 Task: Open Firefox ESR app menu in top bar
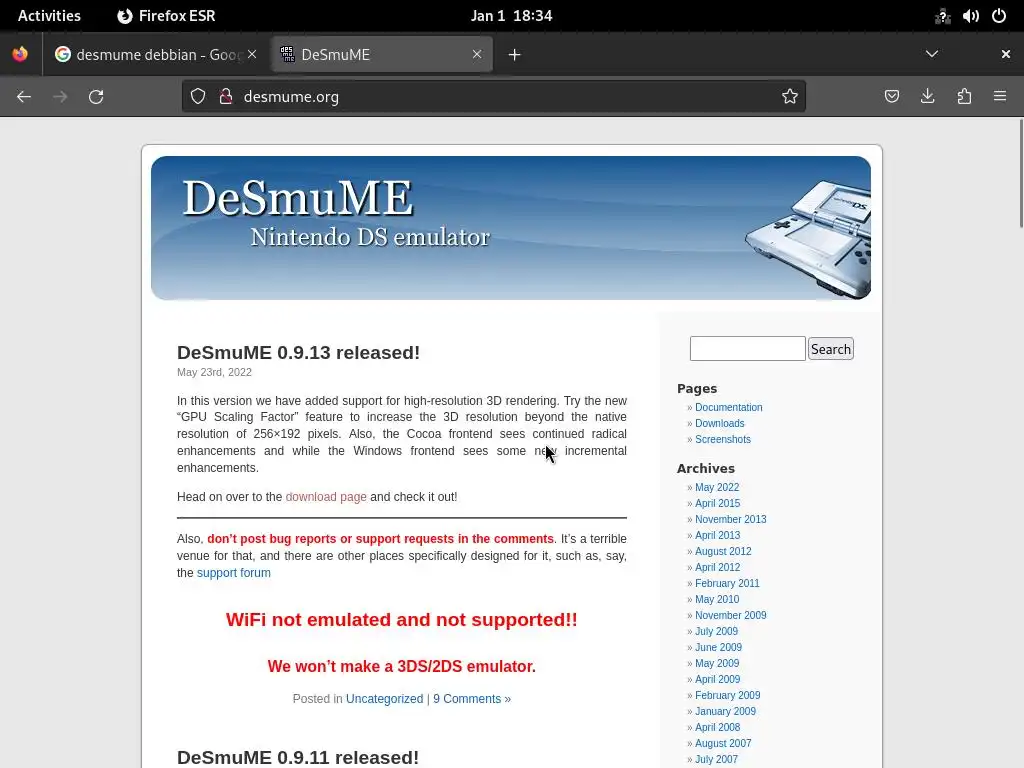[x=166, y=16]
